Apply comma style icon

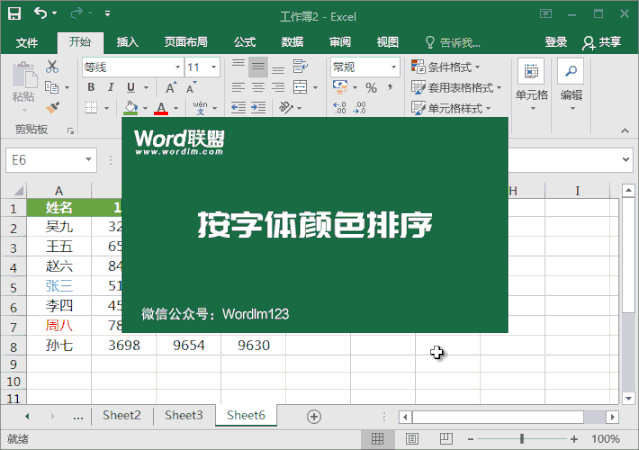[390, 87]
